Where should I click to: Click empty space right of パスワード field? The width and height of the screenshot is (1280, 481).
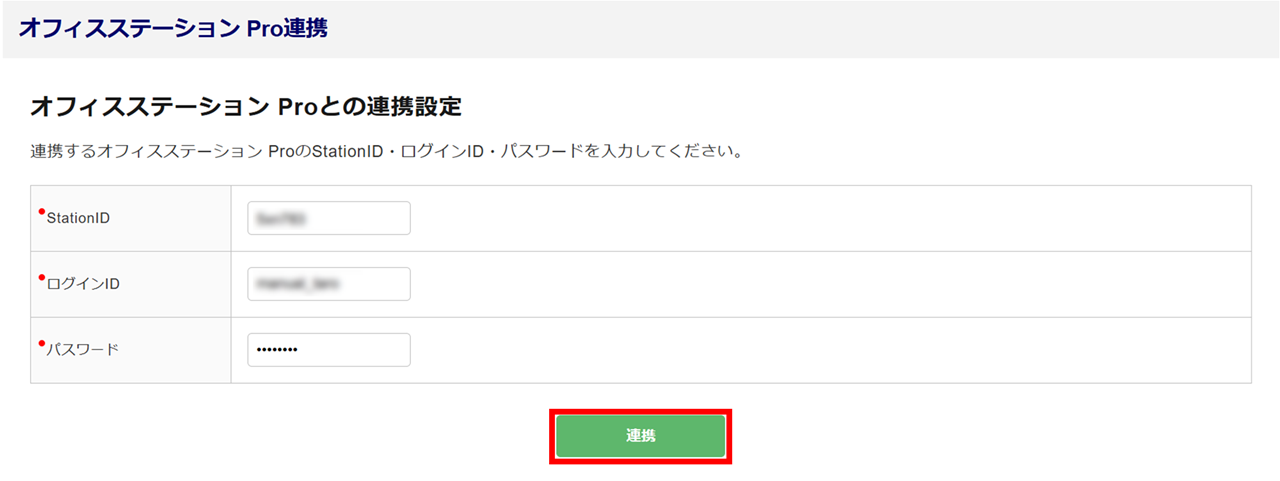(x=800, y=350)
